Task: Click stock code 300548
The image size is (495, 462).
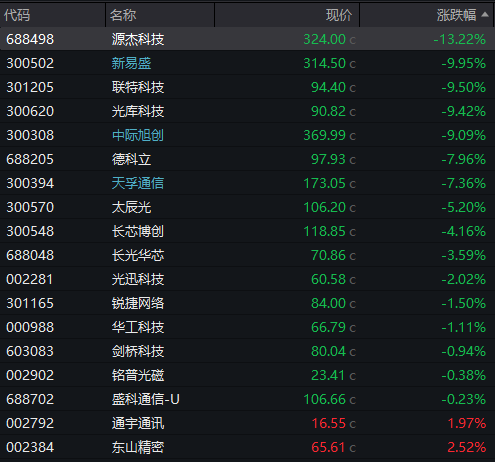Action: (30, 231)
